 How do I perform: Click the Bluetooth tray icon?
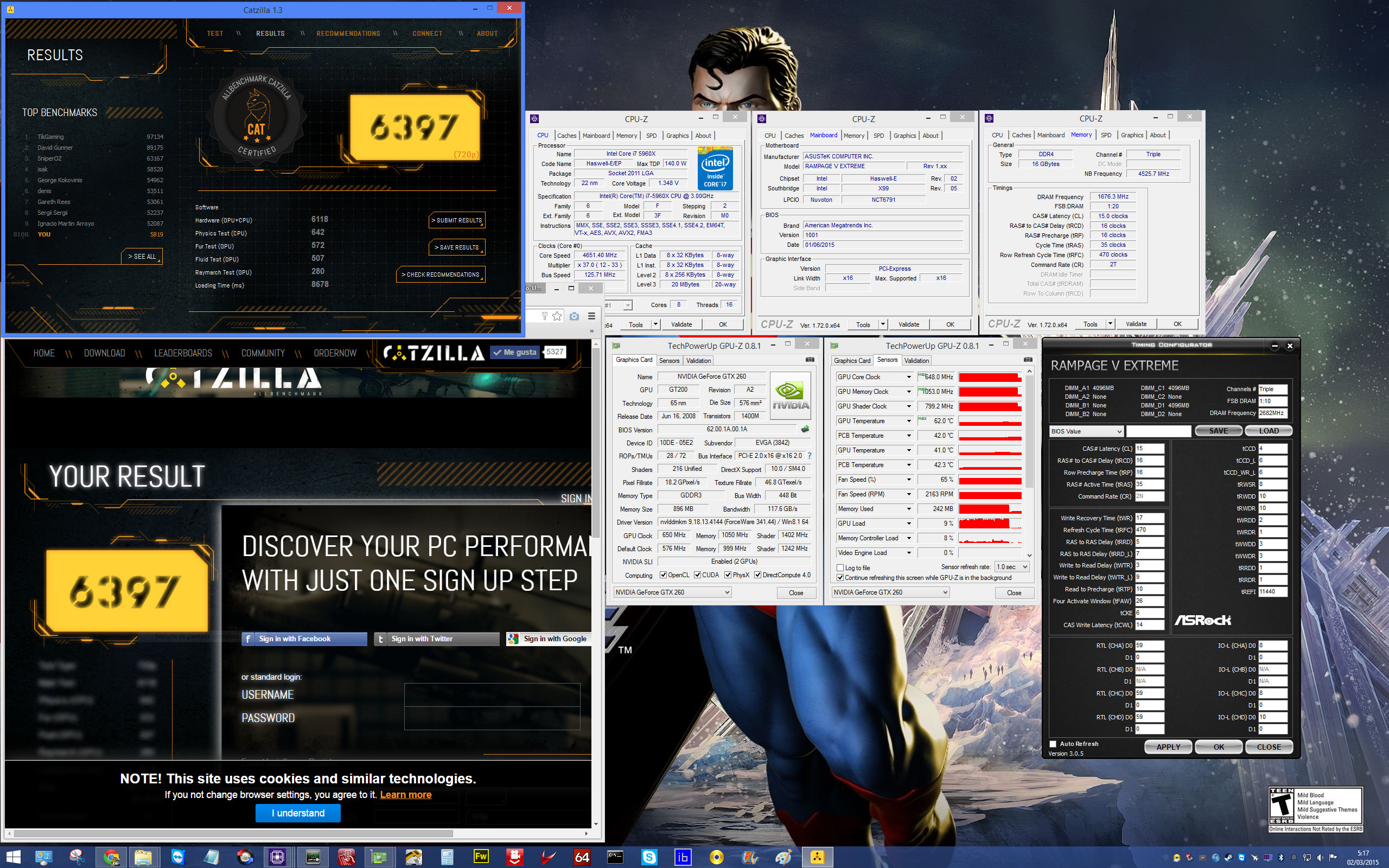tap(1280, 858)
